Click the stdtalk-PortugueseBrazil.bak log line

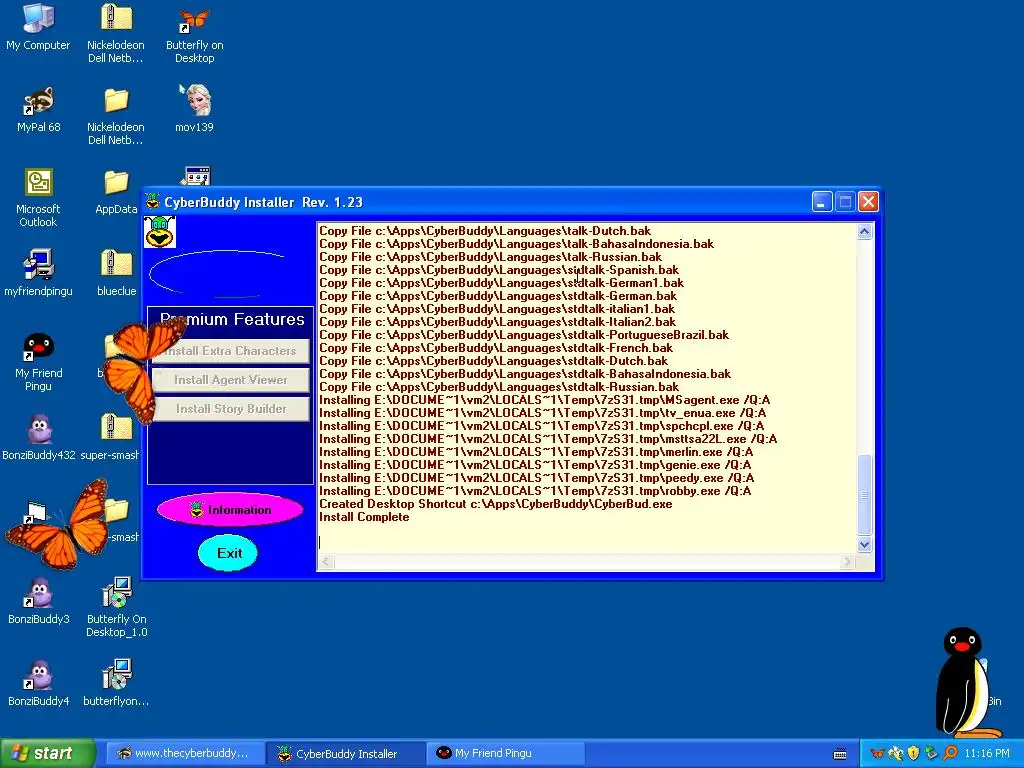[x=524, y=335]
